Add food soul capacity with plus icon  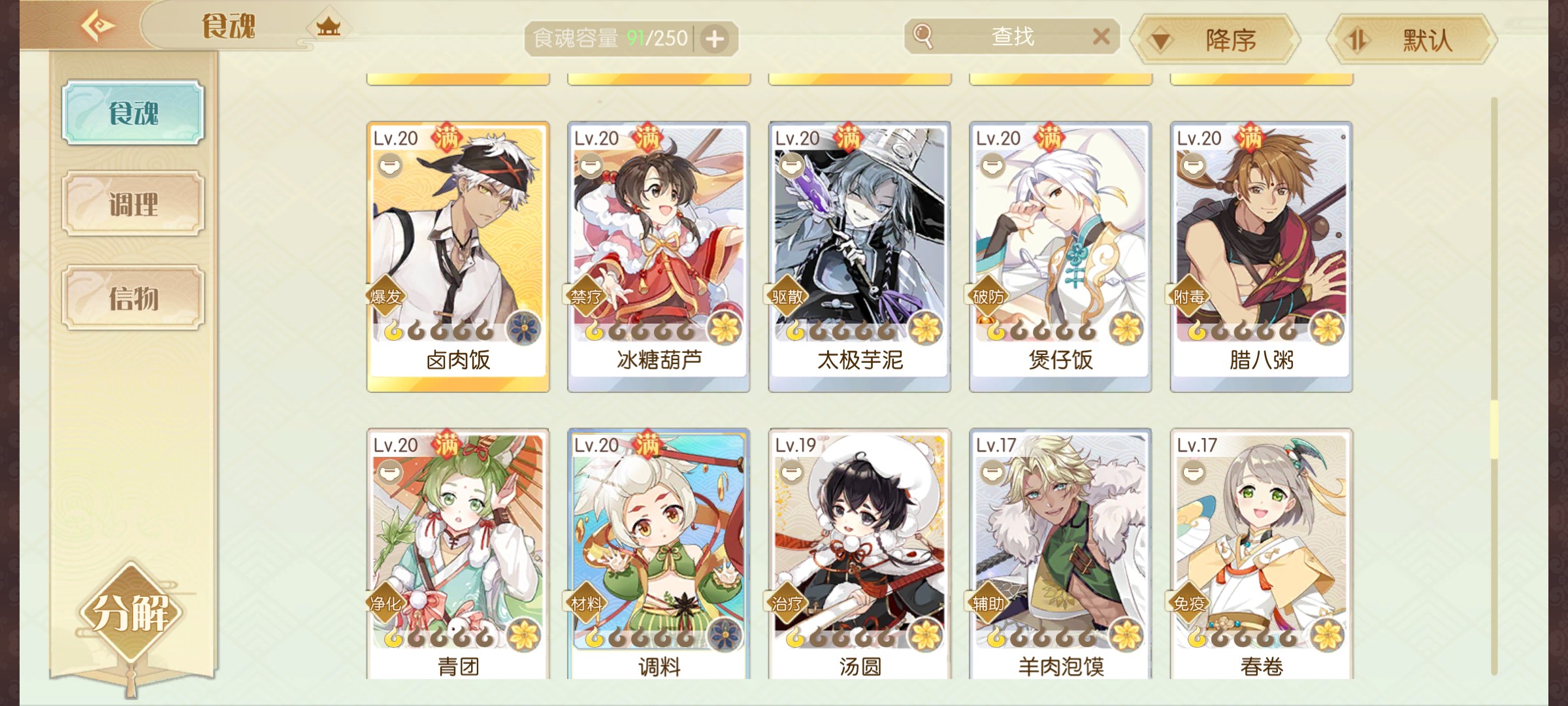(x=715, y=39)
